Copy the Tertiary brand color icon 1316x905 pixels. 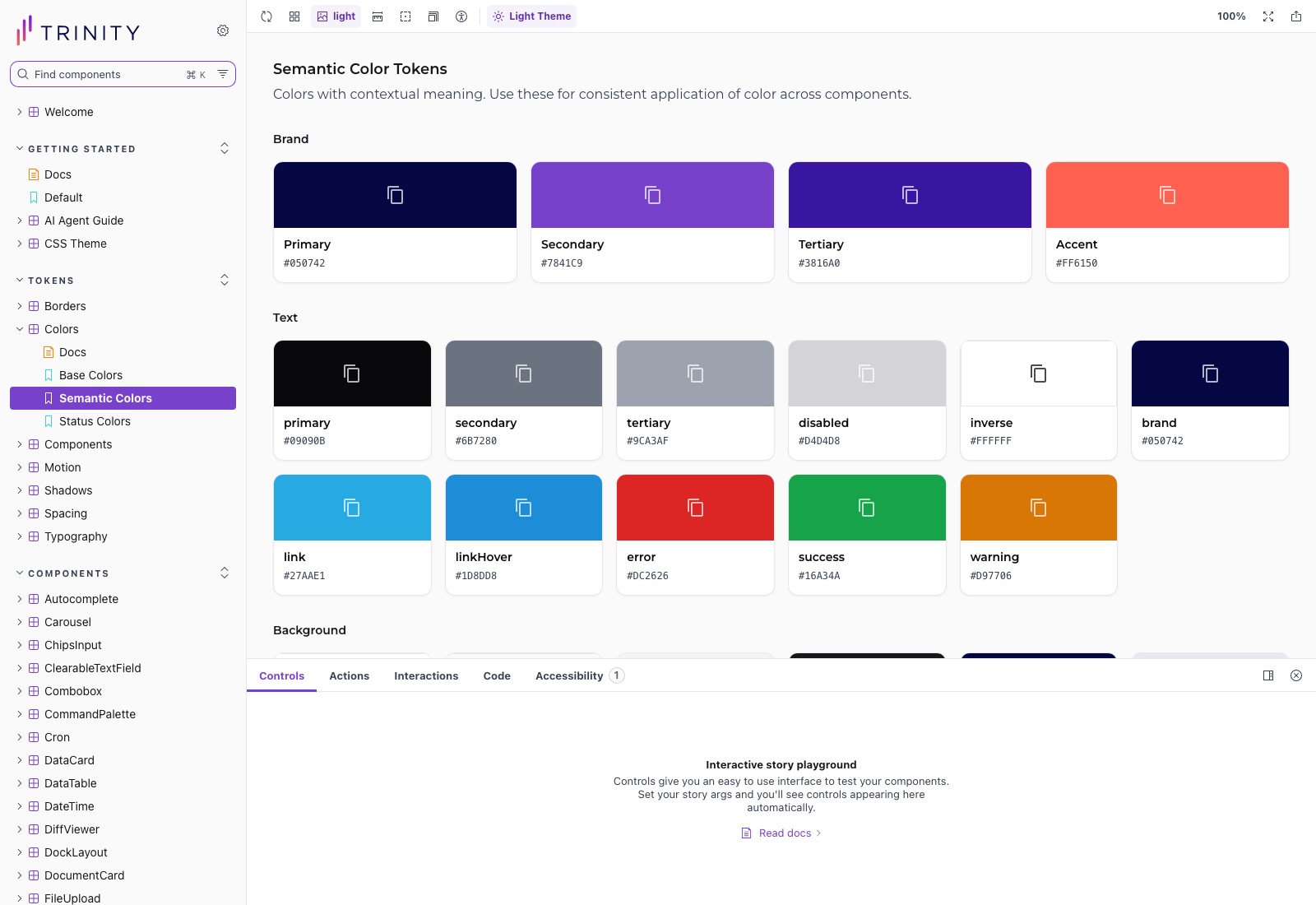(911, 195)
